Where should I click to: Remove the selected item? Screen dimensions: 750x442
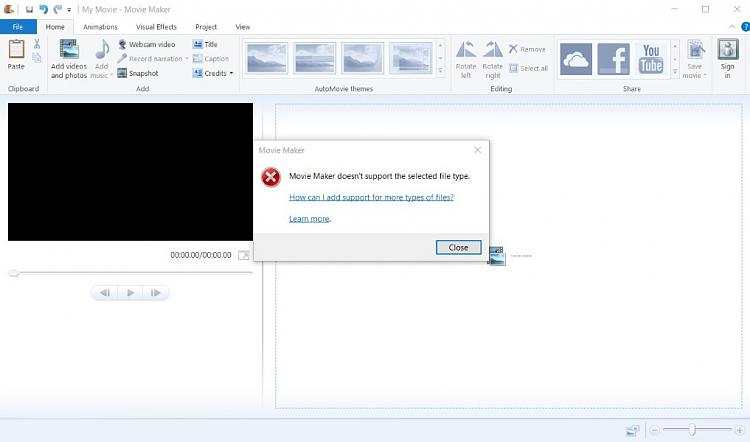[527, 49]
